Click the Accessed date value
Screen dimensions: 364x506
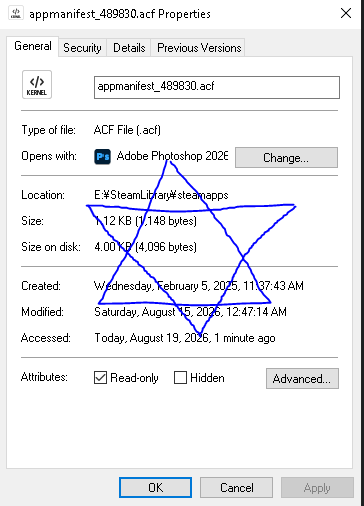point(185,338)
